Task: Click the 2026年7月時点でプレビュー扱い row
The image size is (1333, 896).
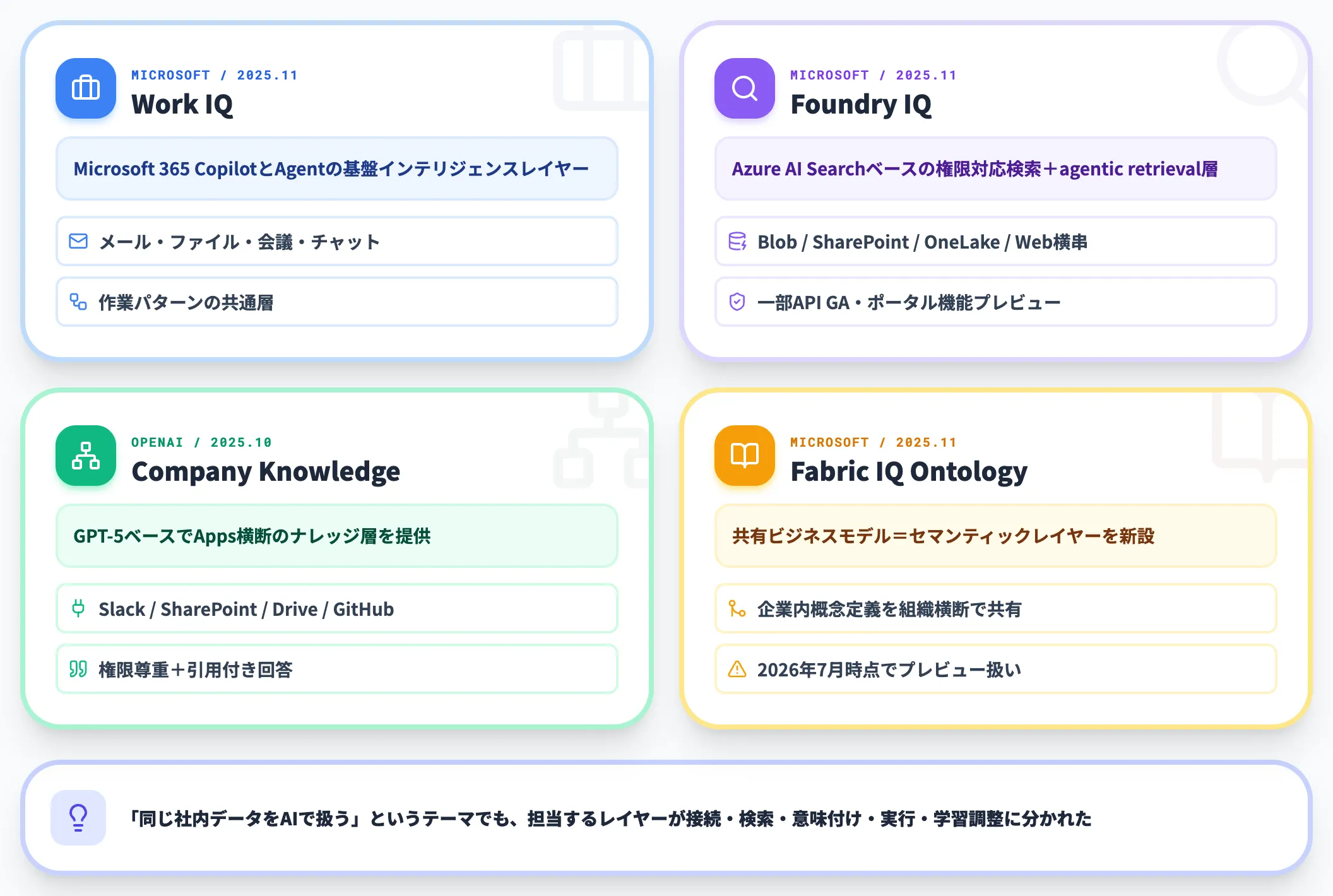Action: tap(996, 669)
